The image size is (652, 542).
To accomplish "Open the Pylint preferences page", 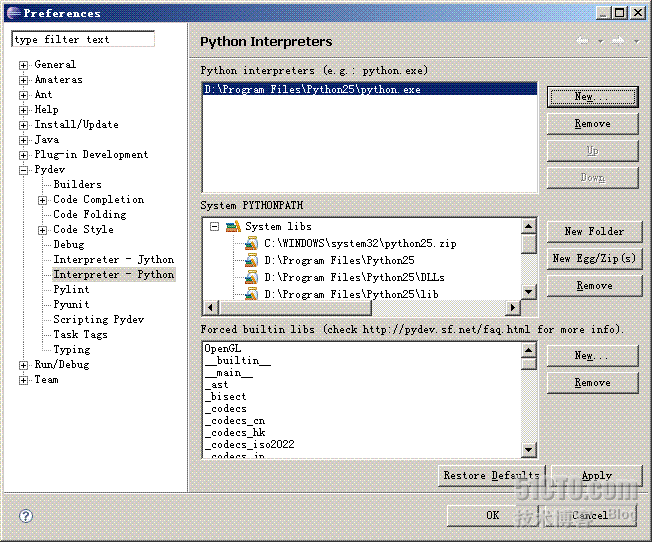I will (x=71, y=290).
